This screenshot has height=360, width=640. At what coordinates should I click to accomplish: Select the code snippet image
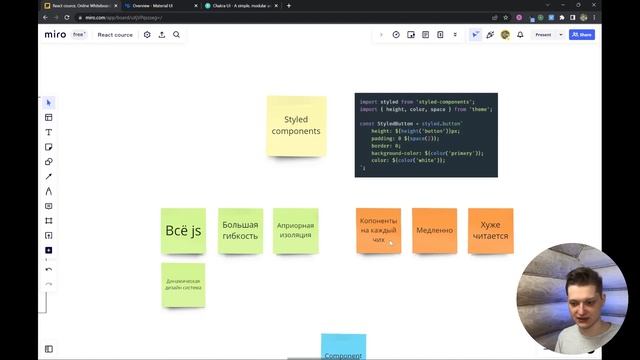[426, 135]
